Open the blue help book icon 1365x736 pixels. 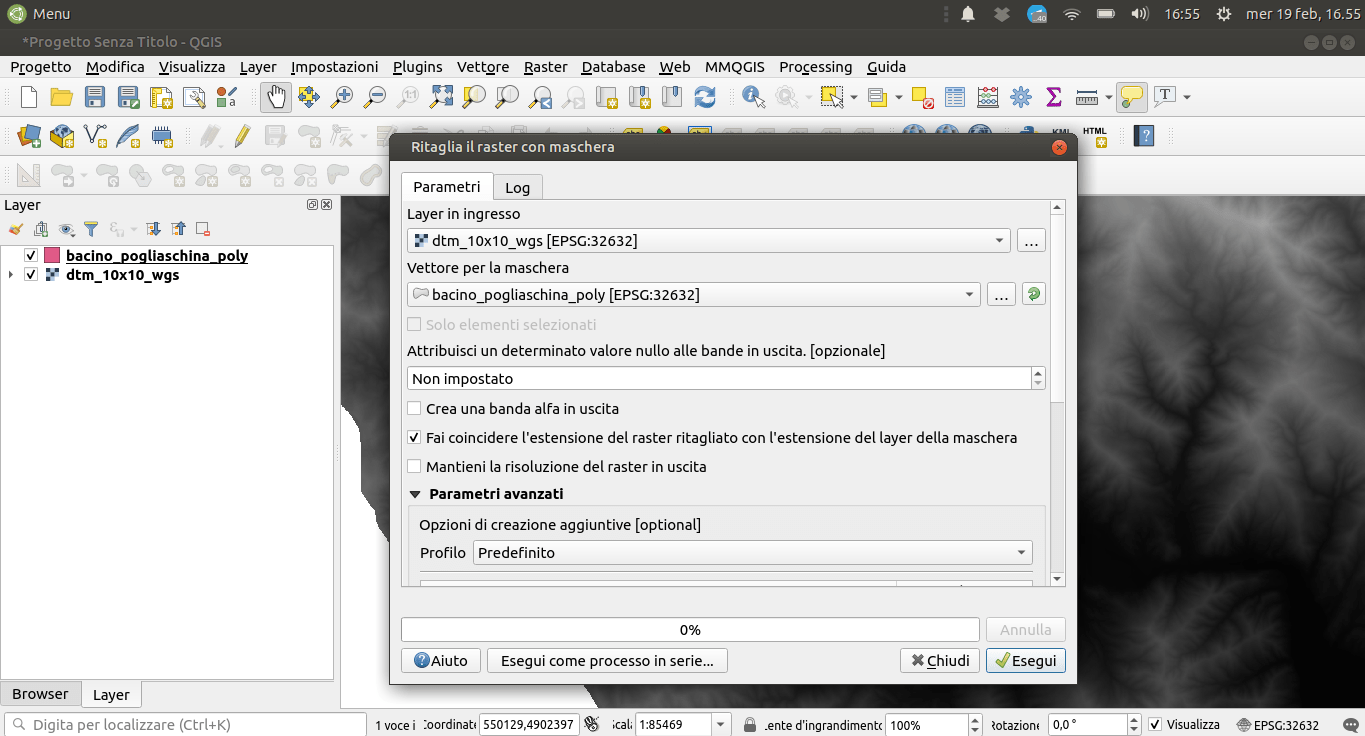(x=1146, y=135)
